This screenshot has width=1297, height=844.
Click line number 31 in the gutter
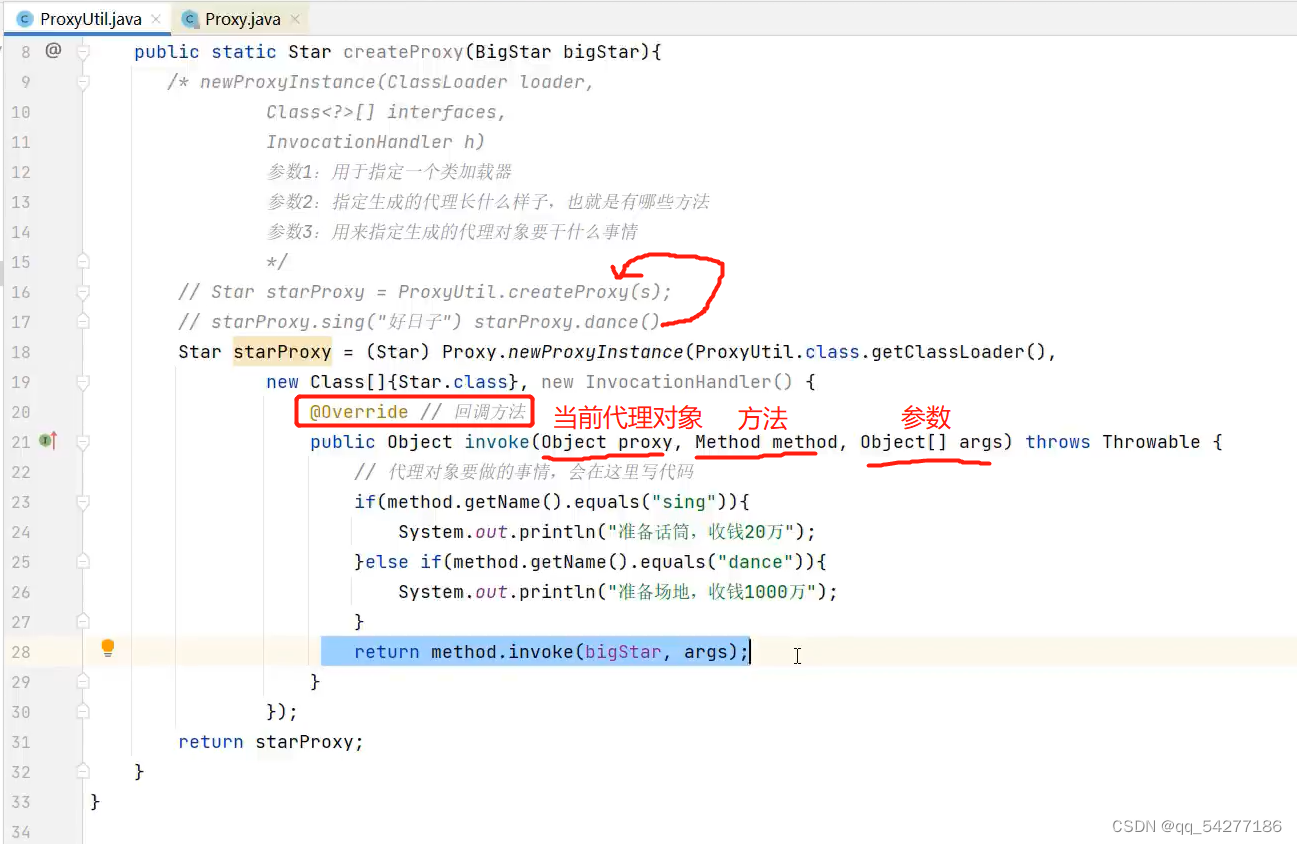tap(21, 742)
